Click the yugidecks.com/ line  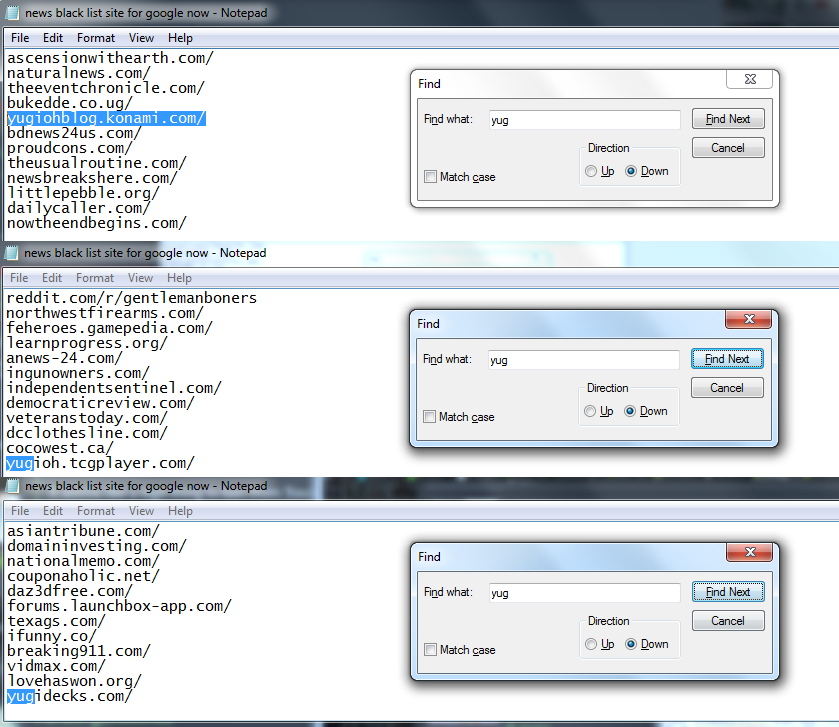point(70,695)
